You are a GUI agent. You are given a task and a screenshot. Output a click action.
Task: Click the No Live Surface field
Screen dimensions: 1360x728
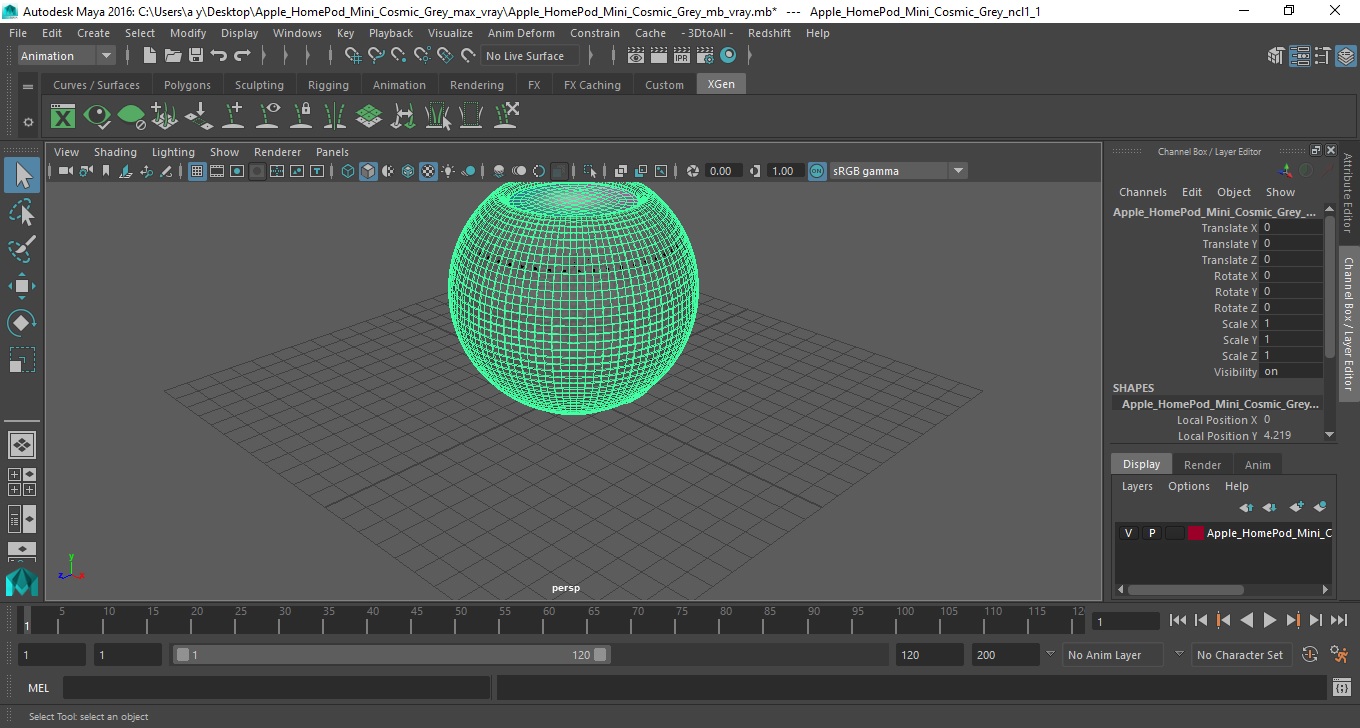pyautogui.click(x=530, y=56)
